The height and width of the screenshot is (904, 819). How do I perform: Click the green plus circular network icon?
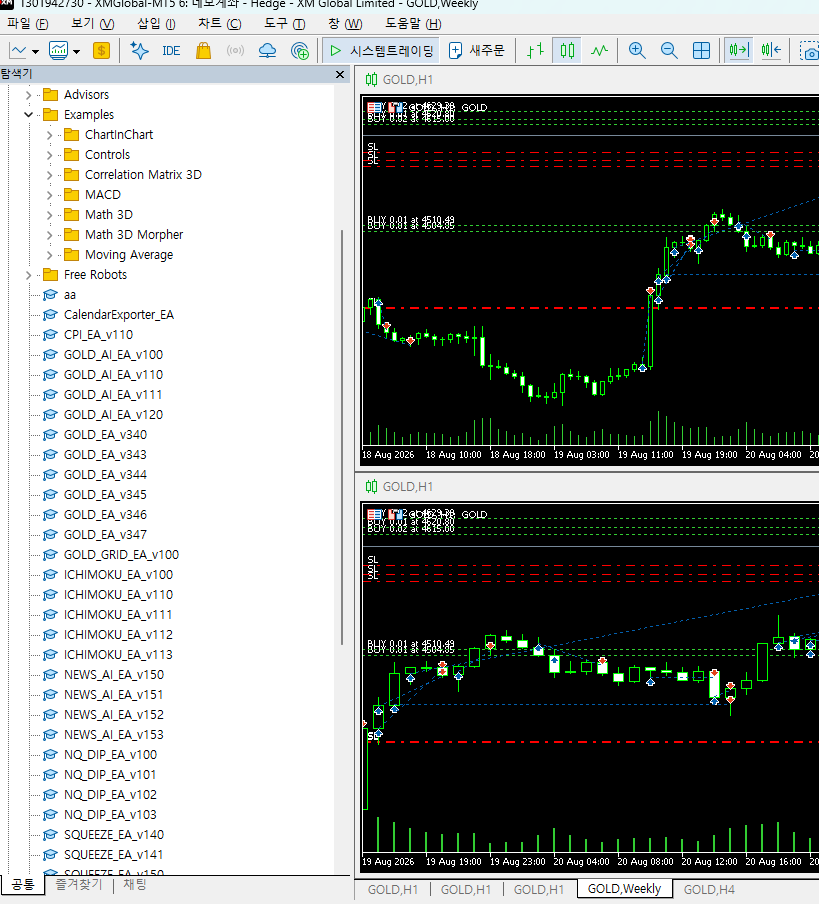(300, 51)
